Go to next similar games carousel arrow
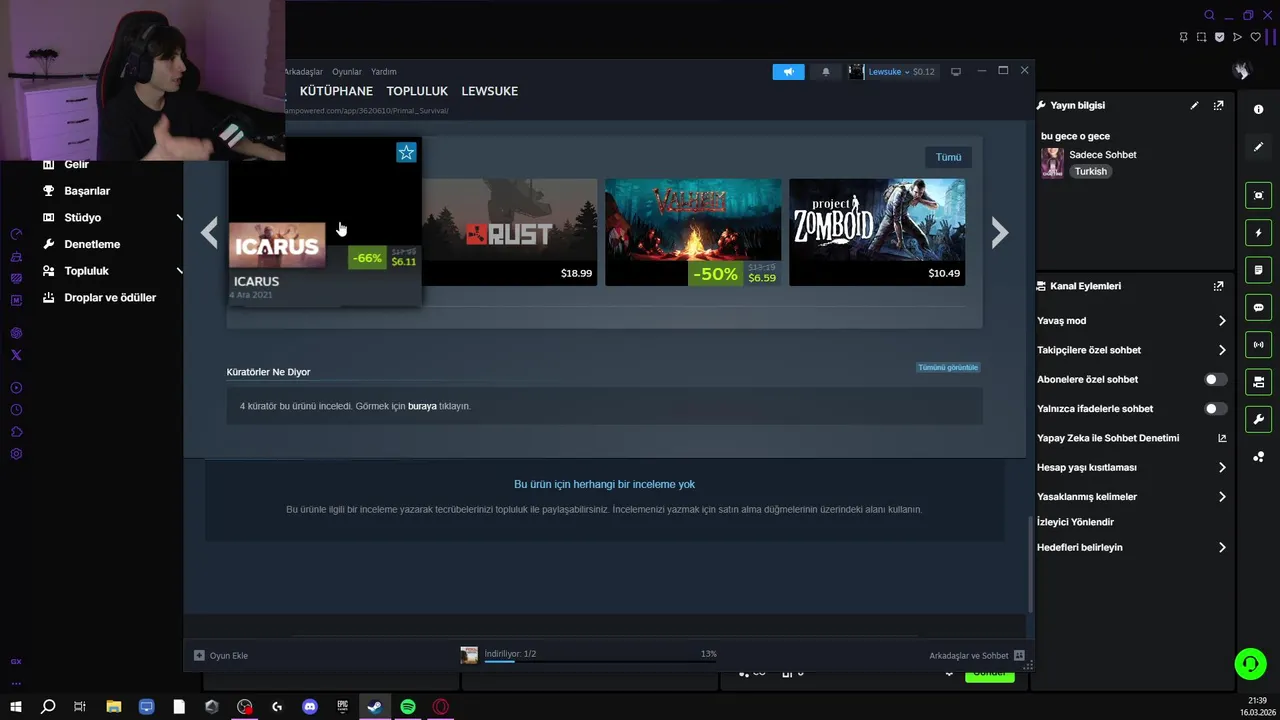 point(999,232)
